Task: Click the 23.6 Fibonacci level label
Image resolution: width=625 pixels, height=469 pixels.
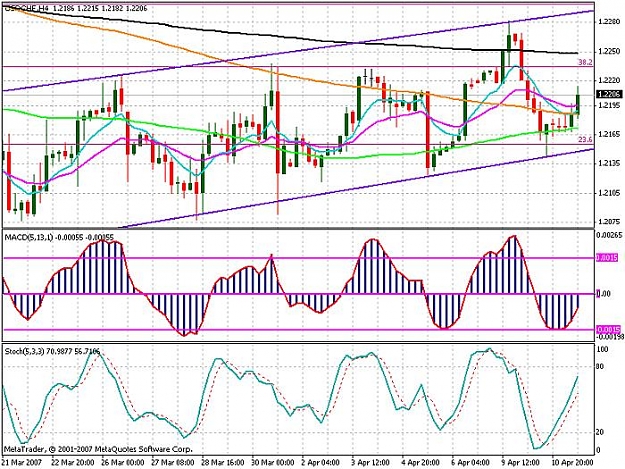Action: (x=585, y=139)
